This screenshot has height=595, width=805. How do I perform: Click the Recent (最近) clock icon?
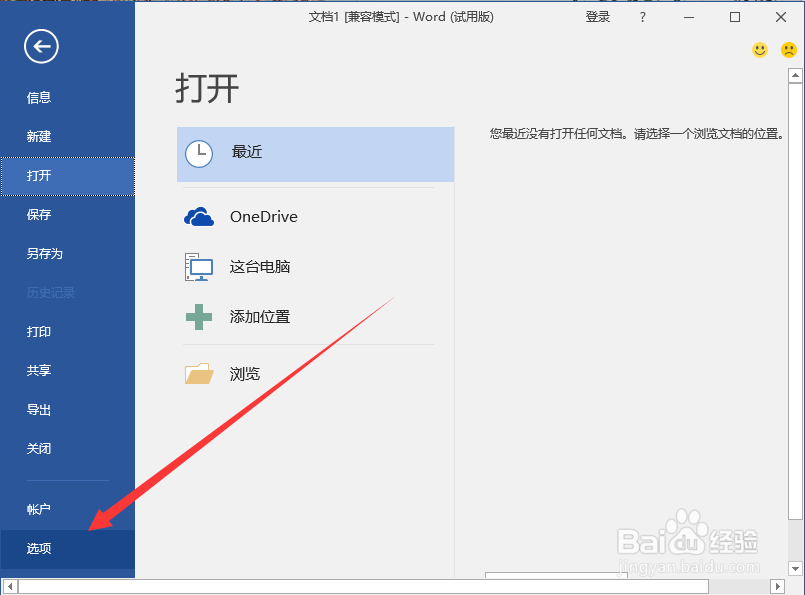(x=199, y=154)
